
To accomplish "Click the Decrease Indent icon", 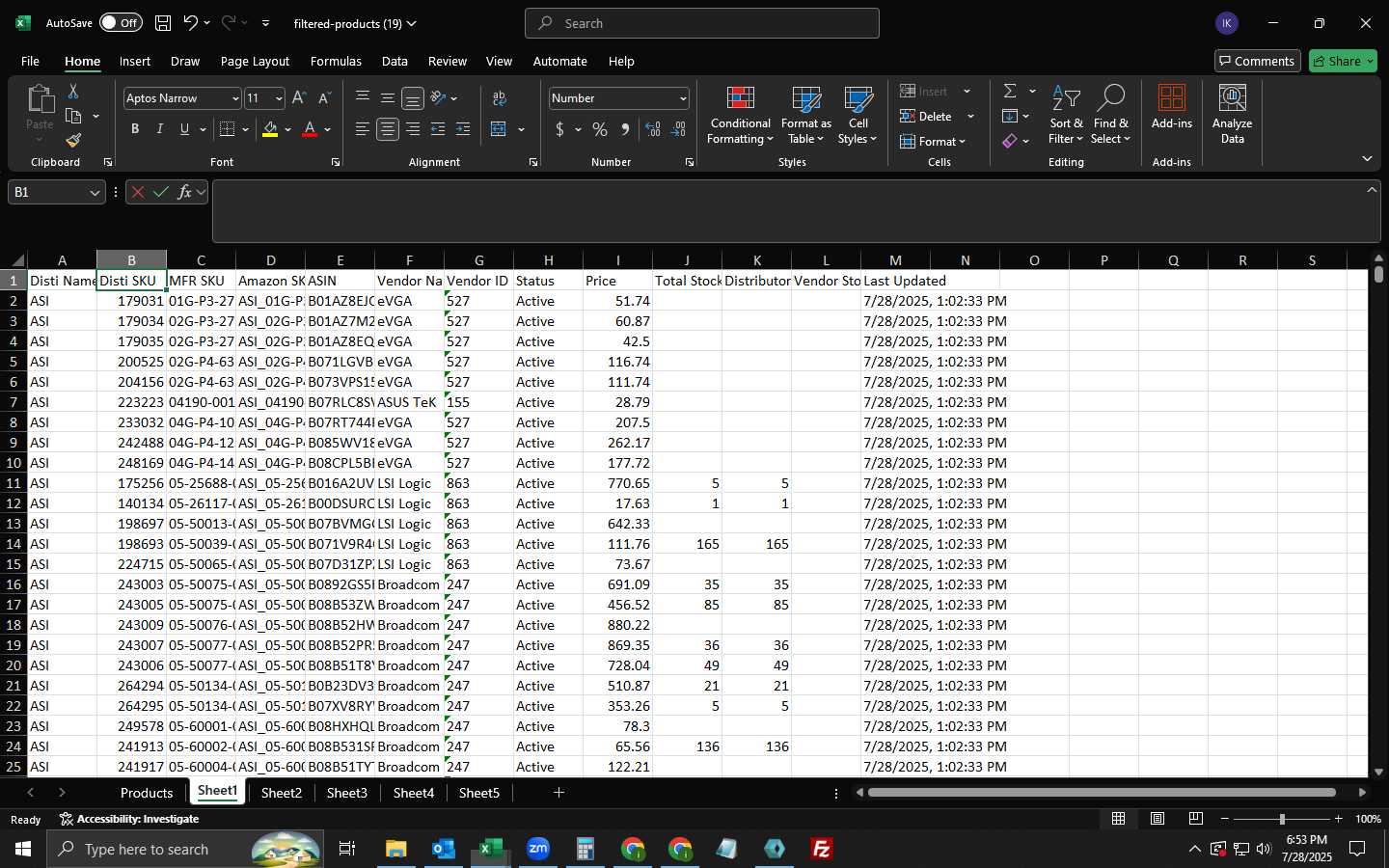I will 438,129.
